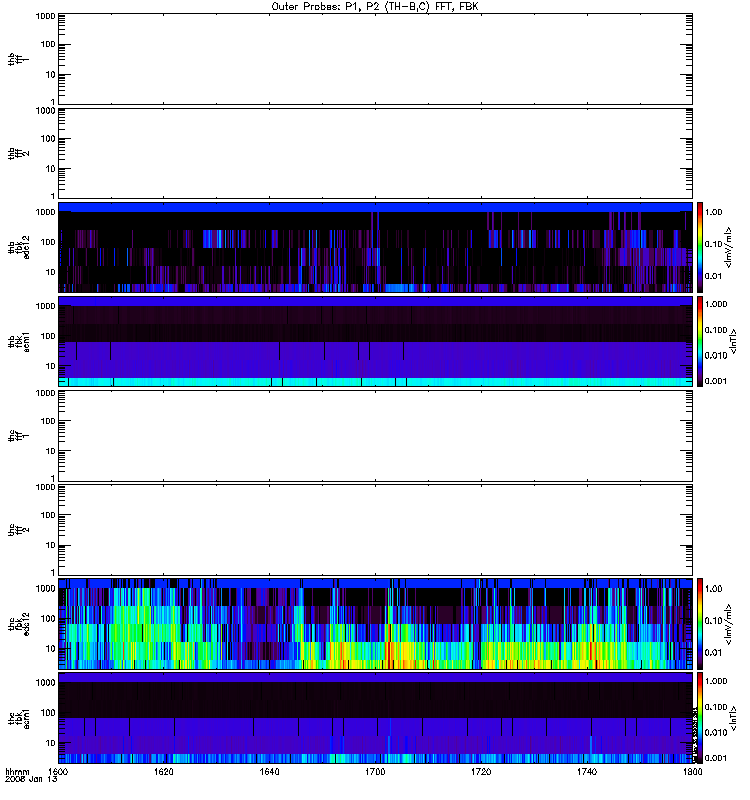Click the 'hhmm' time format label
Viewport: 750px width, 800px height.
pos(17,772)
